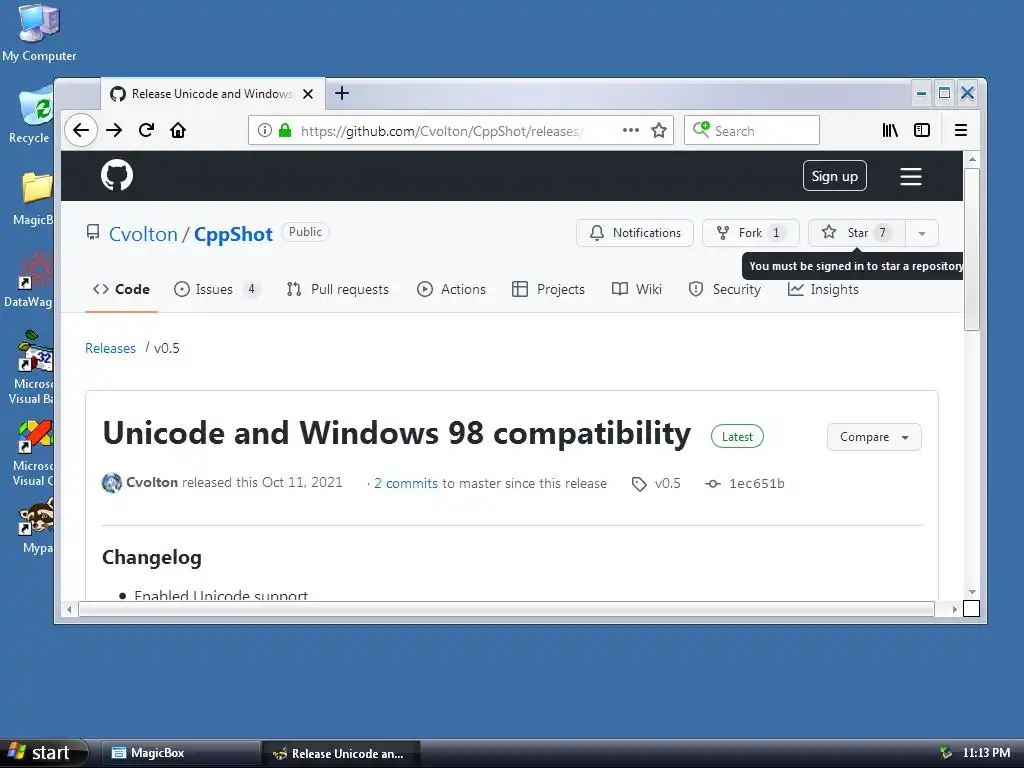Select the Code tab
1024x768 pixels.
[121, 289]
